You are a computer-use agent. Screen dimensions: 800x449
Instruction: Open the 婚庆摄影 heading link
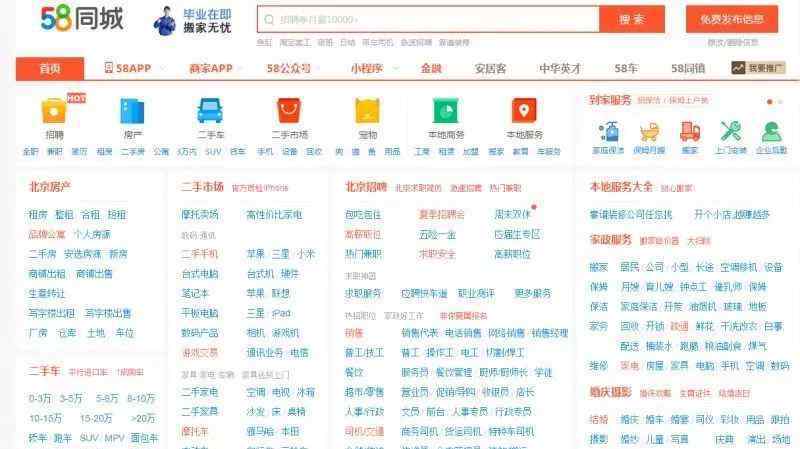[x=611, y=392]
